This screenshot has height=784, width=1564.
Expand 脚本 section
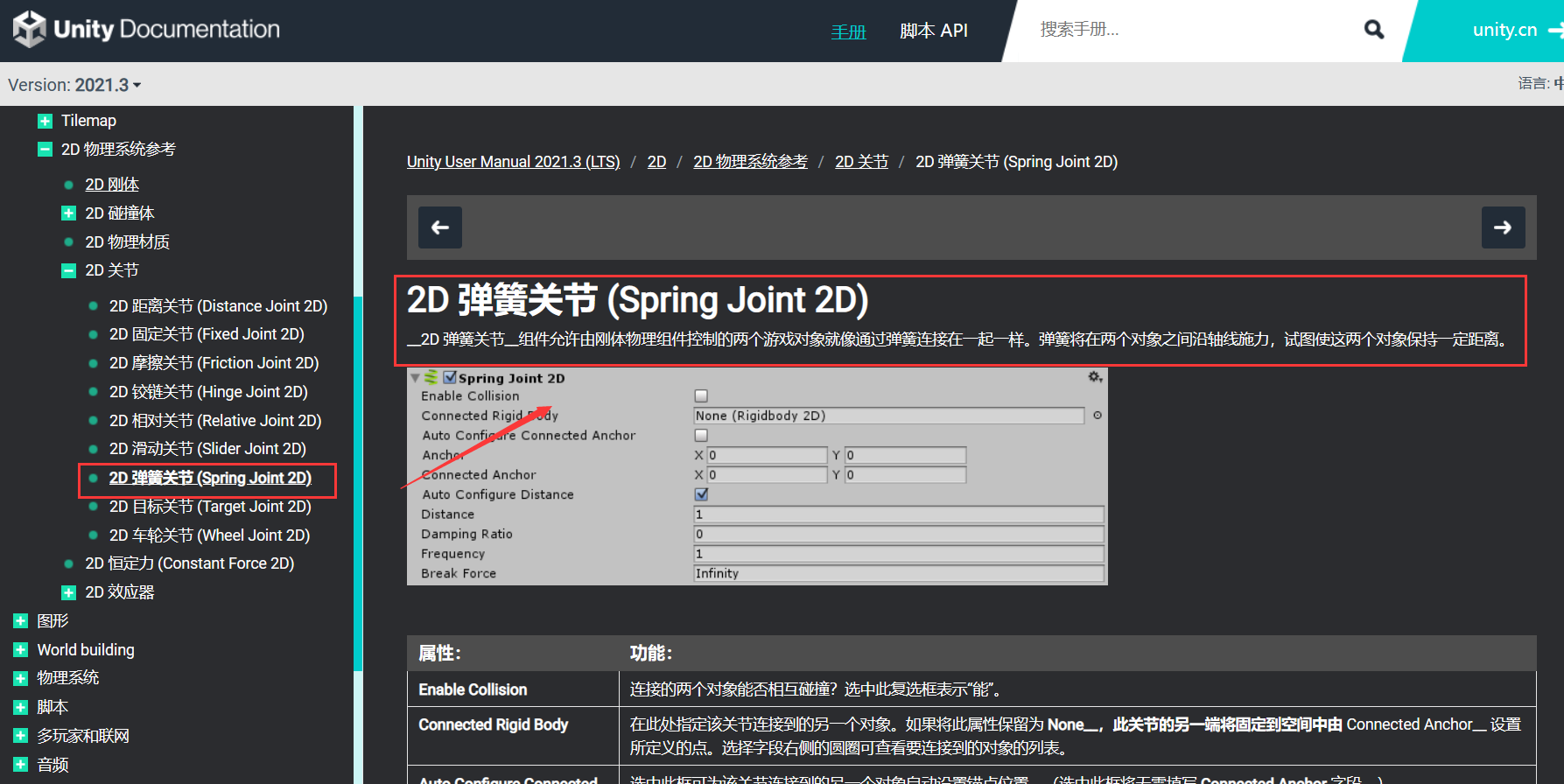pyautogui.click(x=21, y=707)
